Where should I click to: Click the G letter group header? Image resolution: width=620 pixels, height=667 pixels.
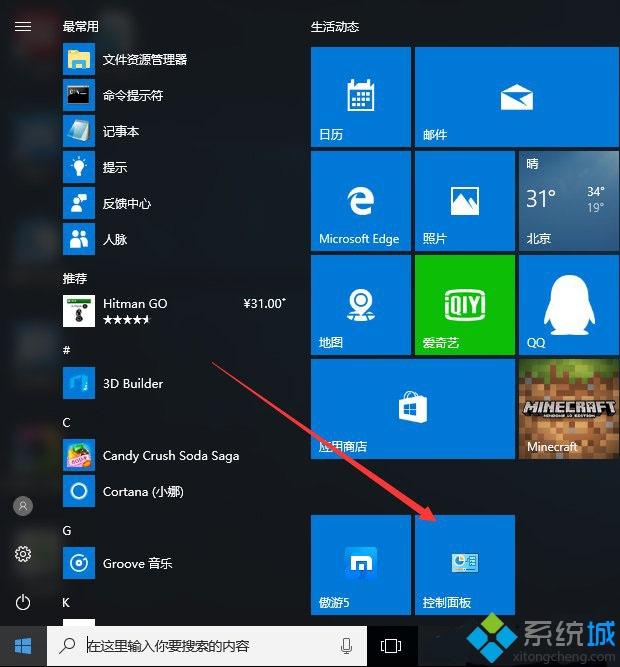(x=67, y=530)
